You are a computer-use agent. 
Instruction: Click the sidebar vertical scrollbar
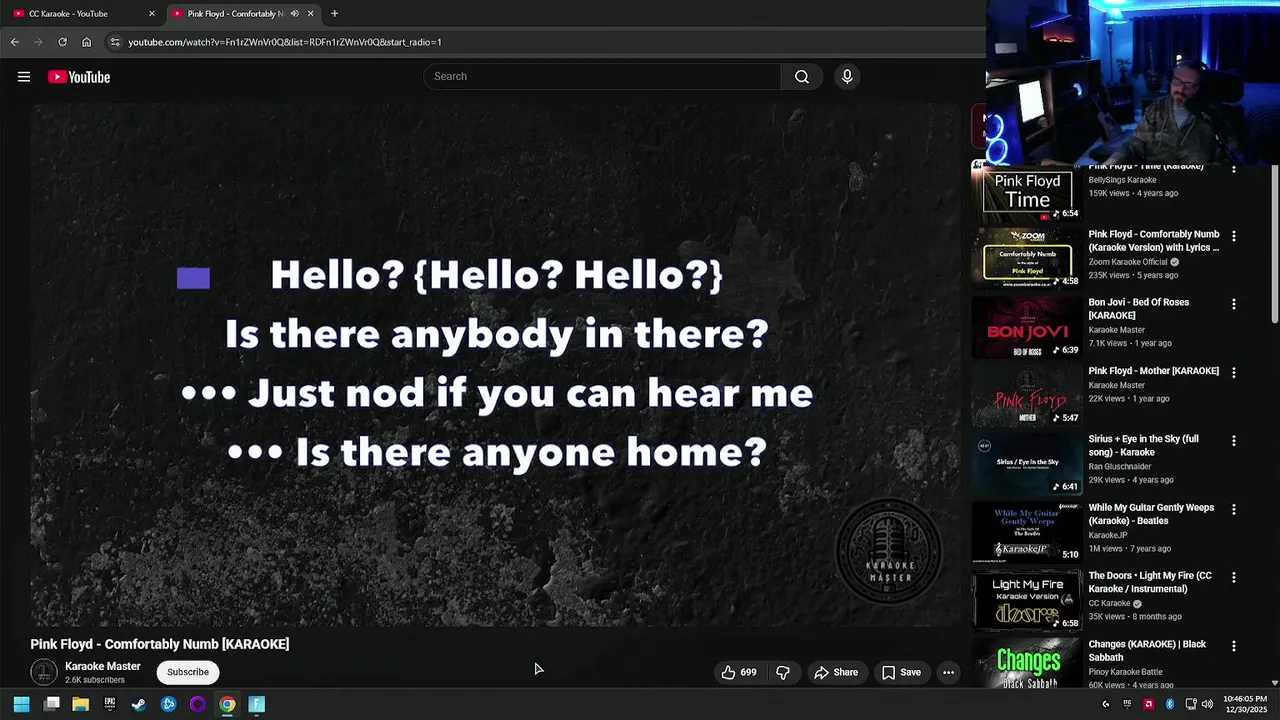[1274, 246]
